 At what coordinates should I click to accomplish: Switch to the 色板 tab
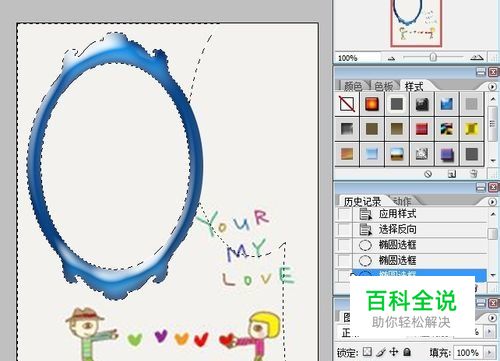pos(384,87)
